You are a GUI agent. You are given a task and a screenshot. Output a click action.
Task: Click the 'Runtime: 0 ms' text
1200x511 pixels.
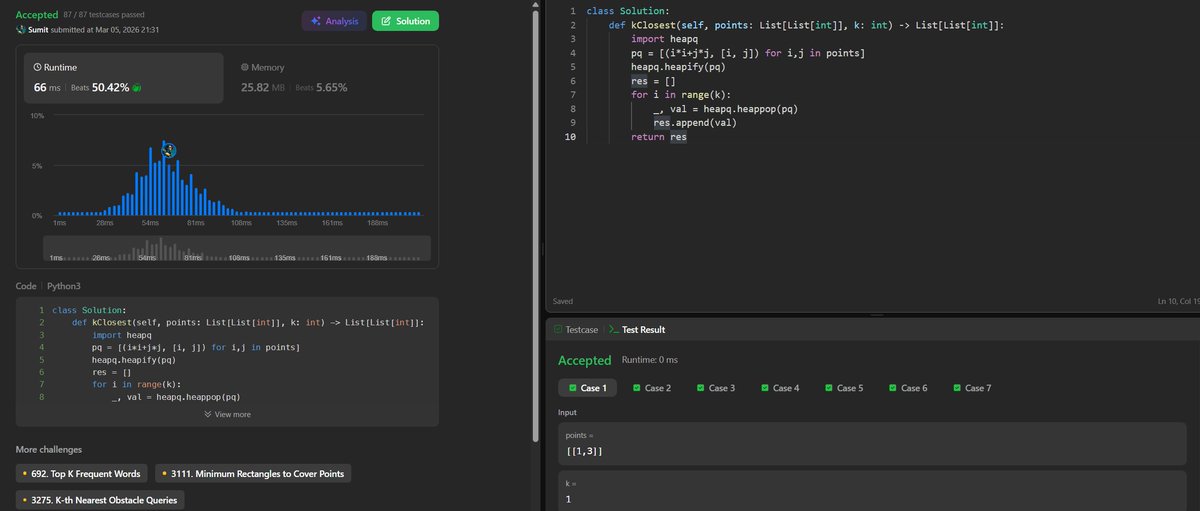pos(650,360)
